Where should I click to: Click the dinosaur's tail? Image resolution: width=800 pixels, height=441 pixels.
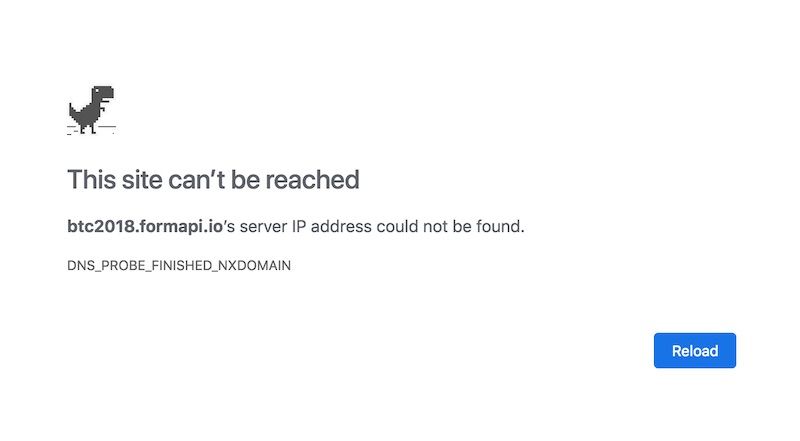(x=74, y=111)
